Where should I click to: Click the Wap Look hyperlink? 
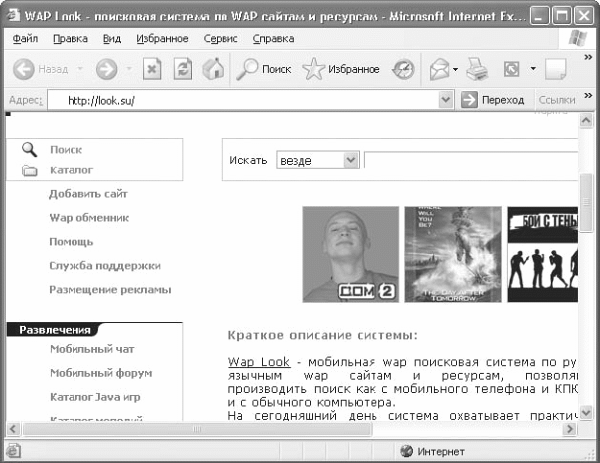259,362
